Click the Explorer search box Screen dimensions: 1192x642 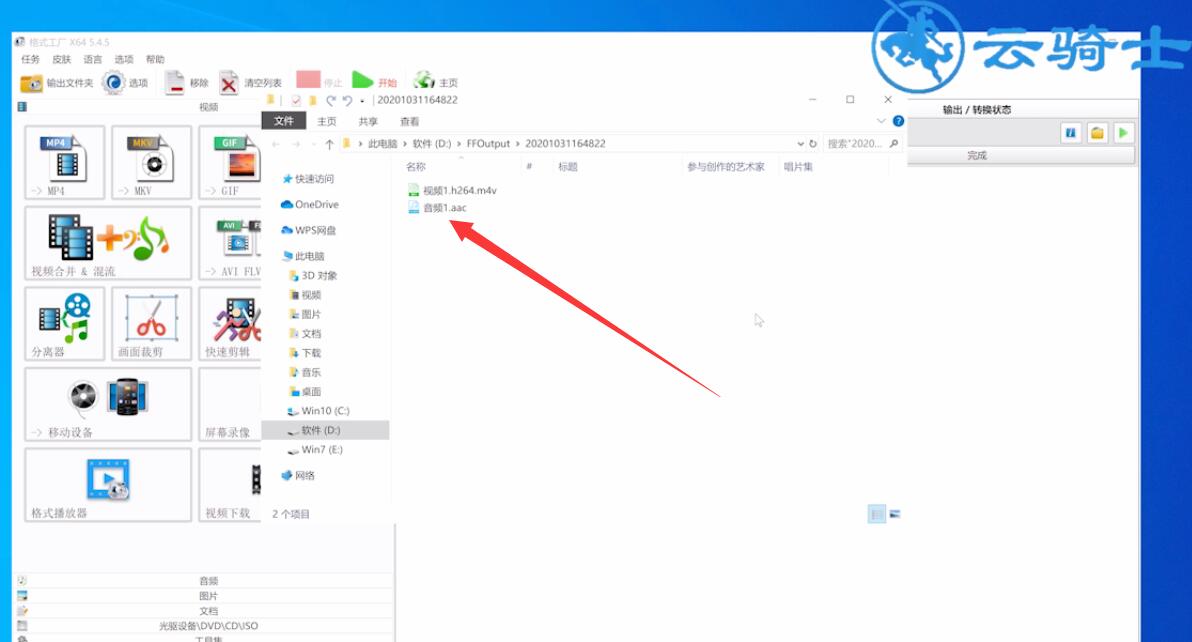point(862,144)
